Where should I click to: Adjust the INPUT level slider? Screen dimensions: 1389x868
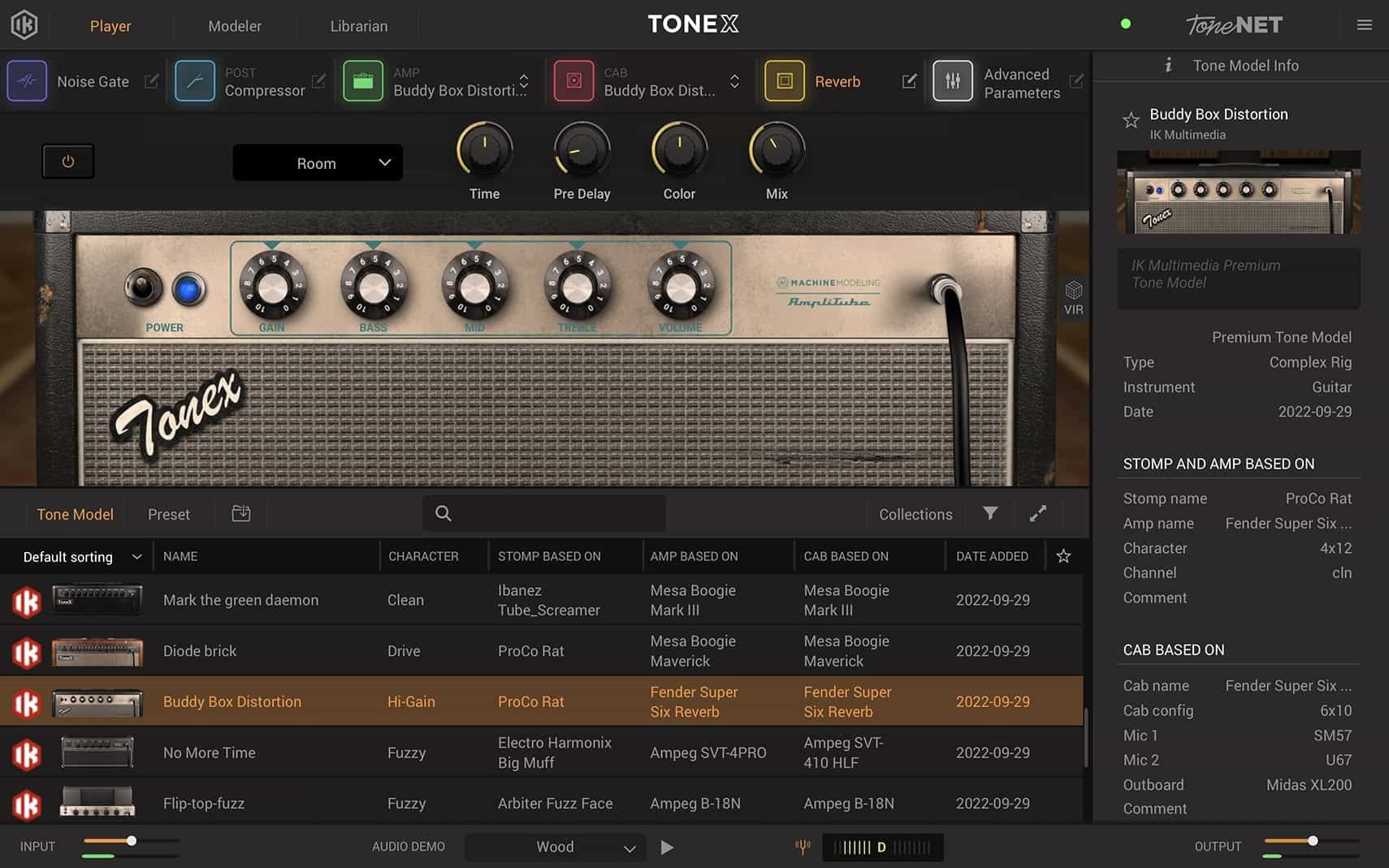tap(131, 841)
